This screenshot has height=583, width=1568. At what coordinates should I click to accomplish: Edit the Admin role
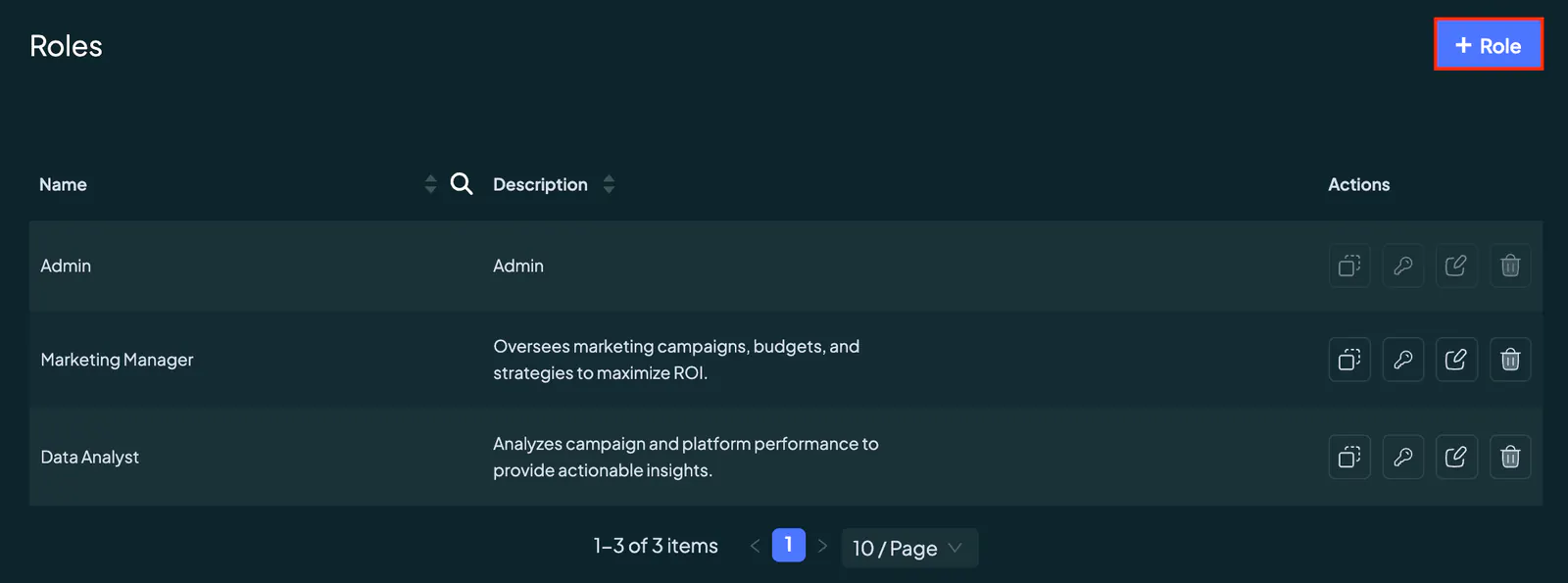1456,266
